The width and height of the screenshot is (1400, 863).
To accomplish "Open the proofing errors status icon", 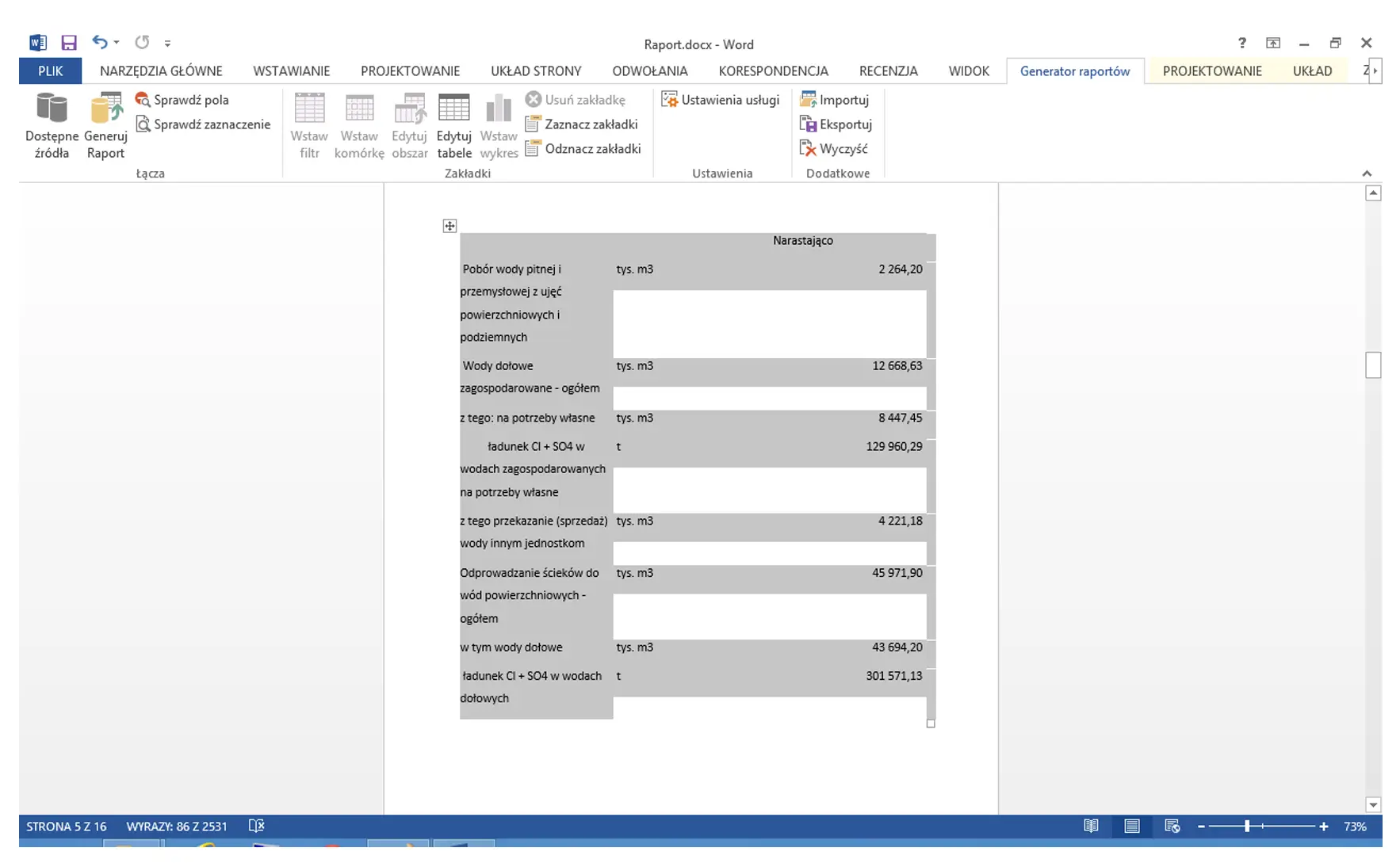I will click(256, 826).
